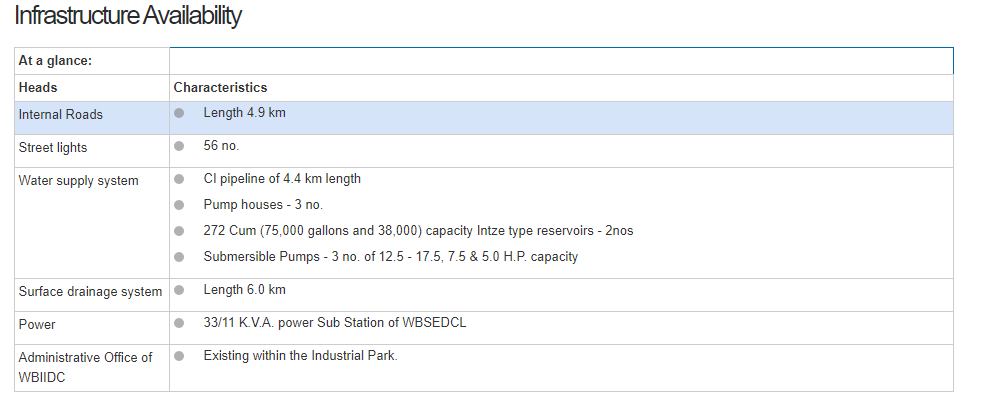Click the bullet beside Pump houses
The height and width of the screenshot is (410, 986).
coord(179,205)
